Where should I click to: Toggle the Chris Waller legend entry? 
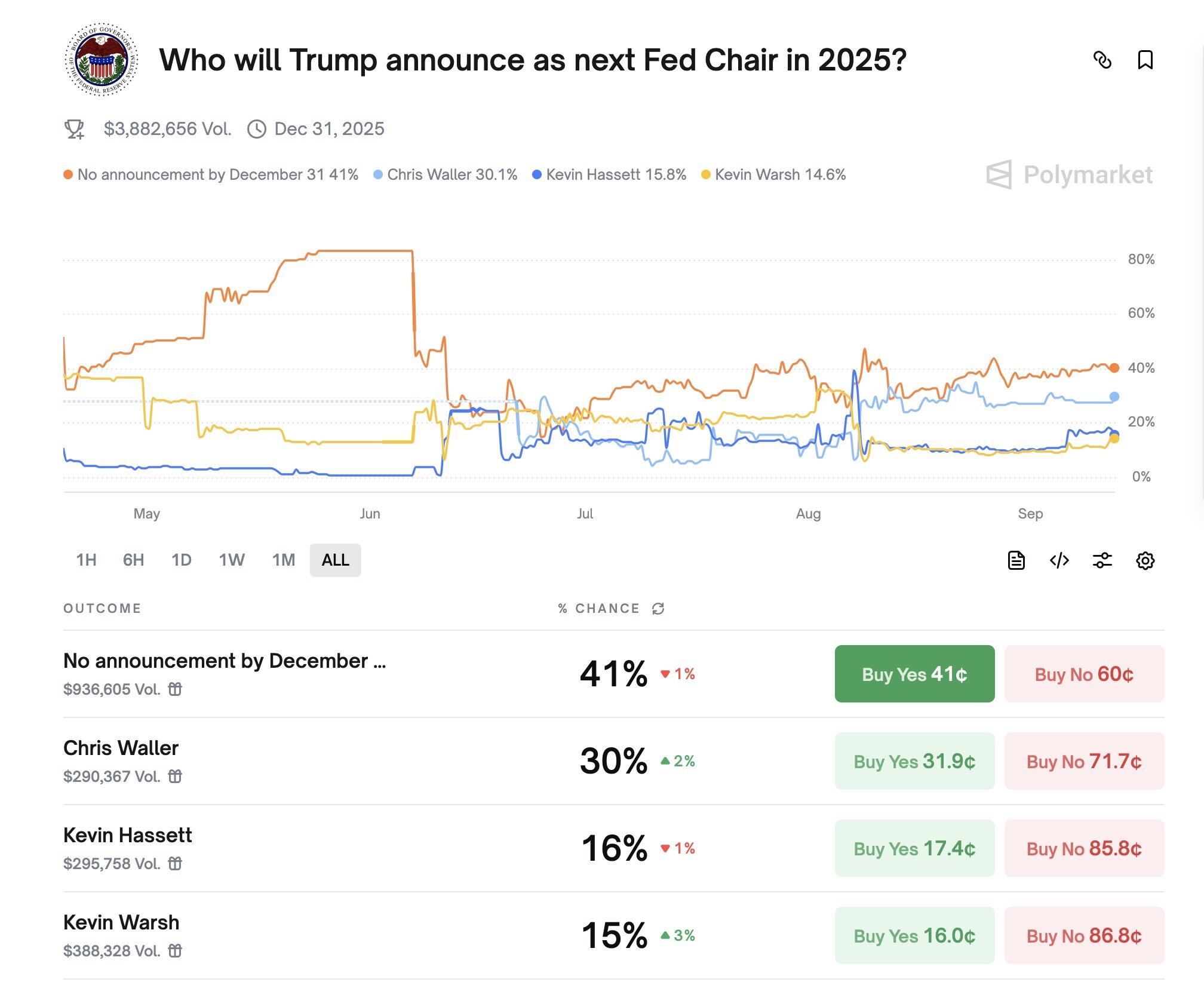(x=451, y=174)
